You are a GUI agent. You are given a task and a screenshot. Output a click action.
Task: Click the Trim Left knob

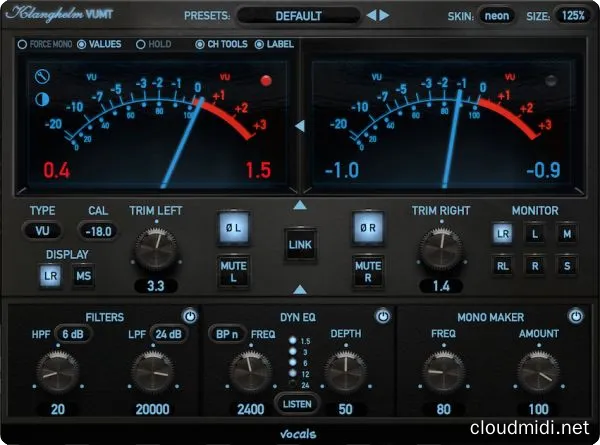(x=155, y=248)
